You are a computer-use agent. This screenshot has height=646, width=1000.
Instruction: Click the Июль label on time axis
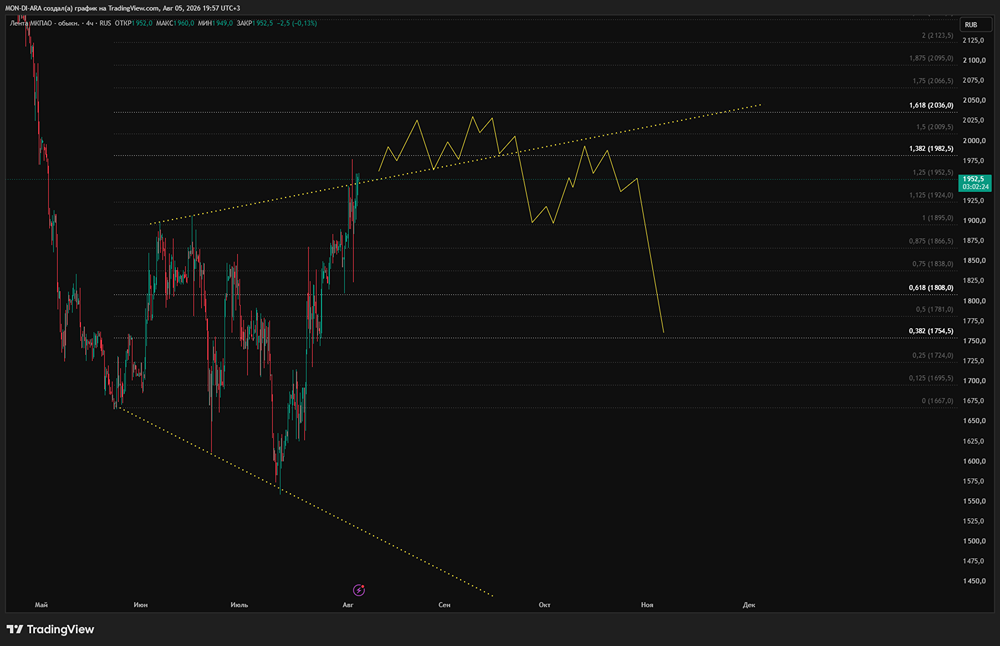click(239, 605)
